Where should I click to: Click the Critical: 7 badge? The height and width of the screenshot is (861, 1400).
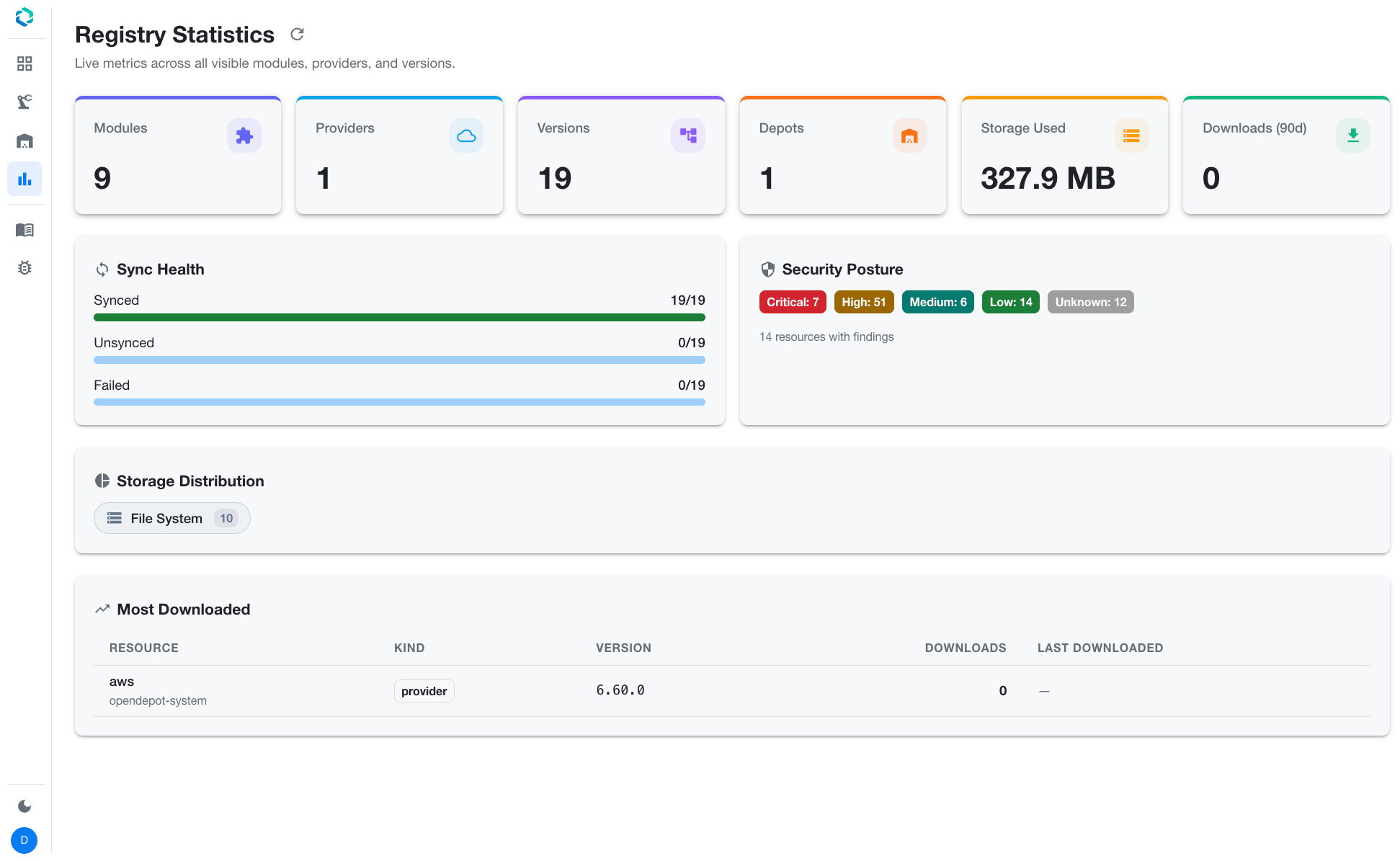tap(793, 302)
